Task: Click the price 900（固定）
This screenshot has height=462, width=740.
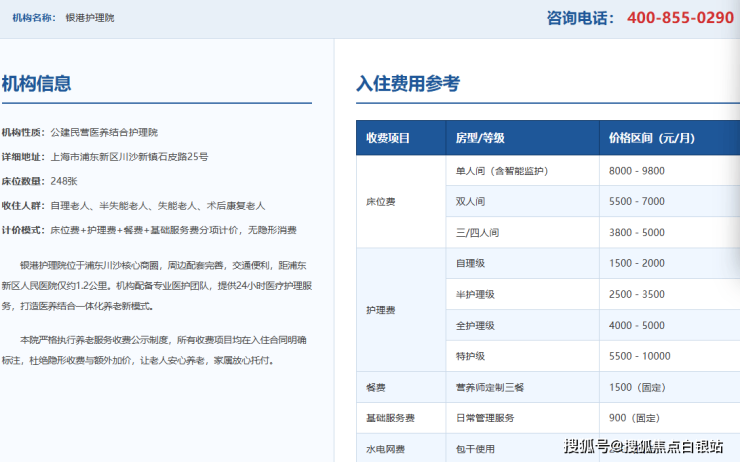Action: (634, 418)
